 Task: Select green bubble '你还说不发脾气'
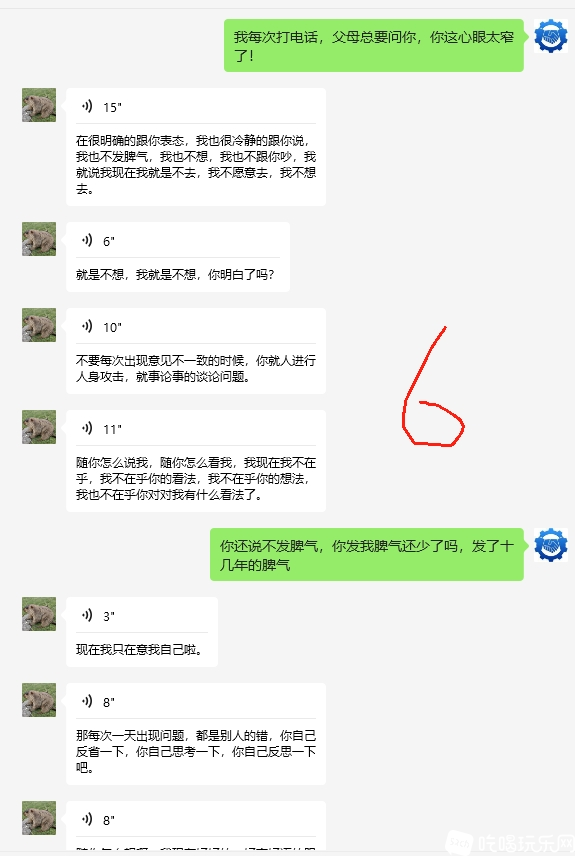[x=366, y=554]
